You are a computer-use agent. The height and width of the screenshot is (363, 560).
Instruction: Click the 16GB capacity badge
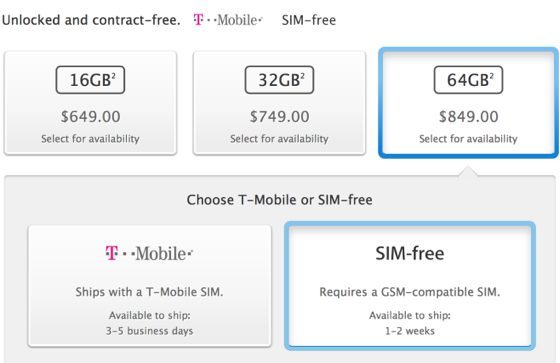pos(90,80)
